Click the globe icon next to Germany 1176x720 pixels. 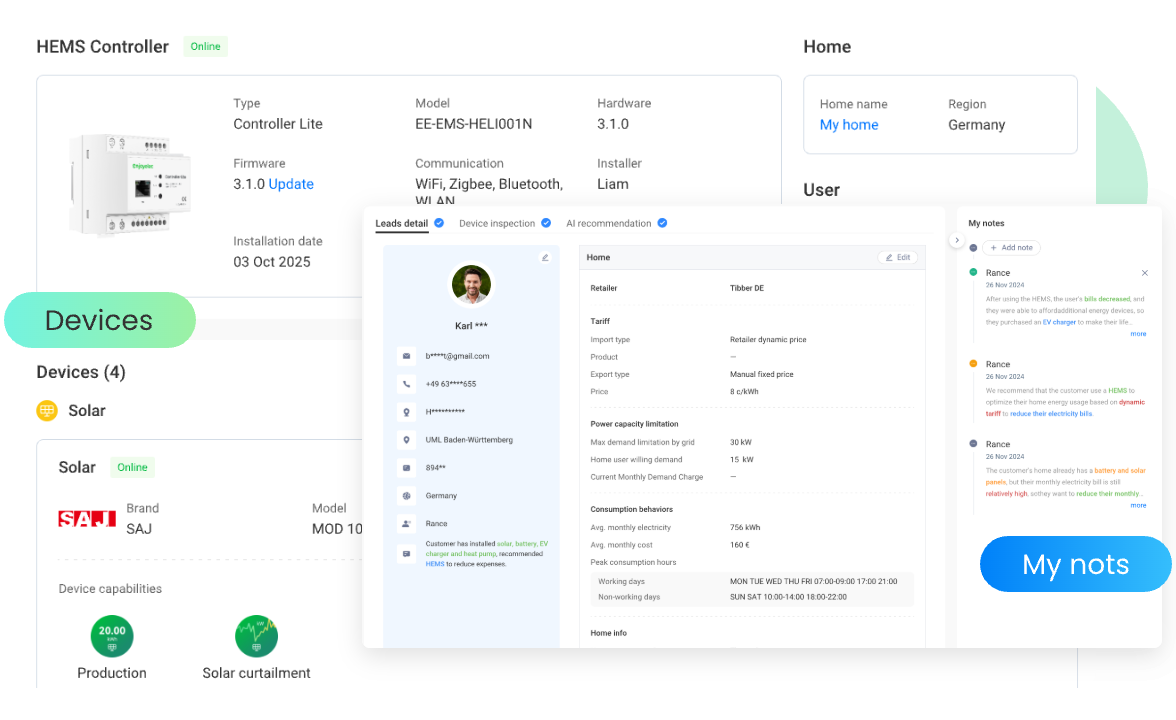[406, 496]
